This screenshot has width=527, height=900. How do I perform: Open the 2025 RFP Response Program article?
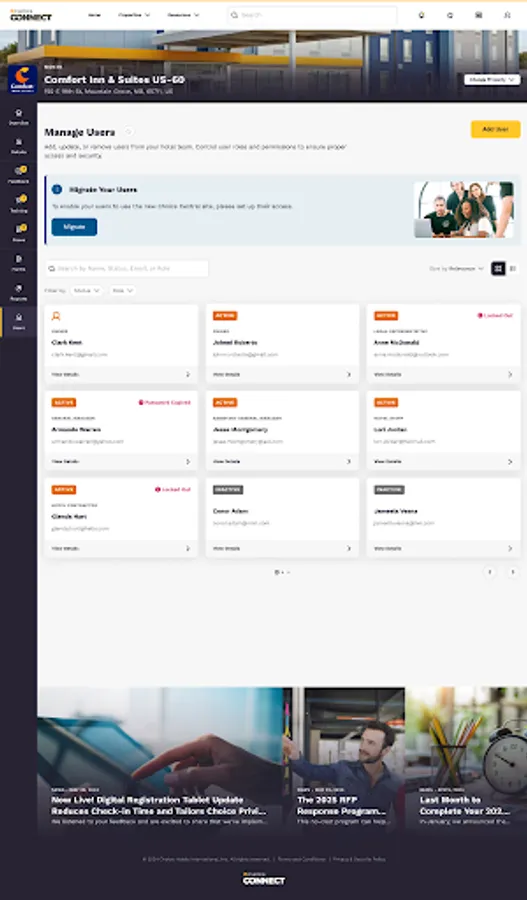tap(344, 759)
